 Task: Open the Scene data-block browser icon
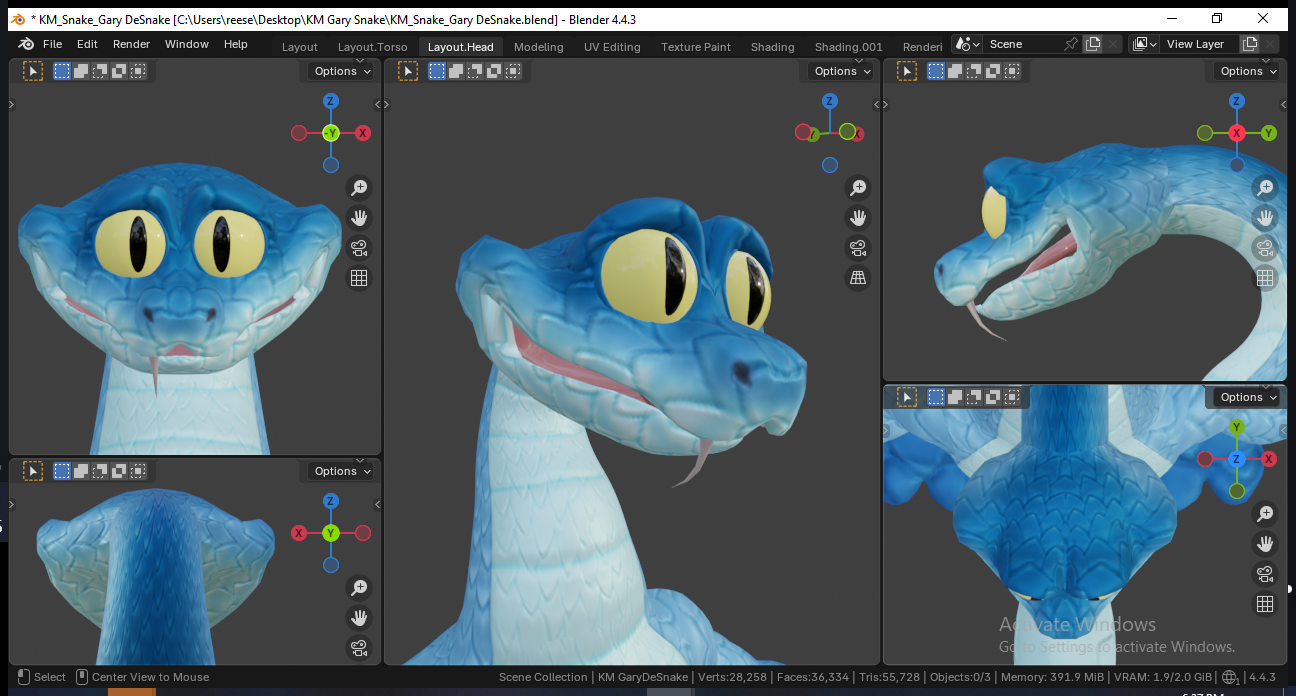click(x=963, y=43)
